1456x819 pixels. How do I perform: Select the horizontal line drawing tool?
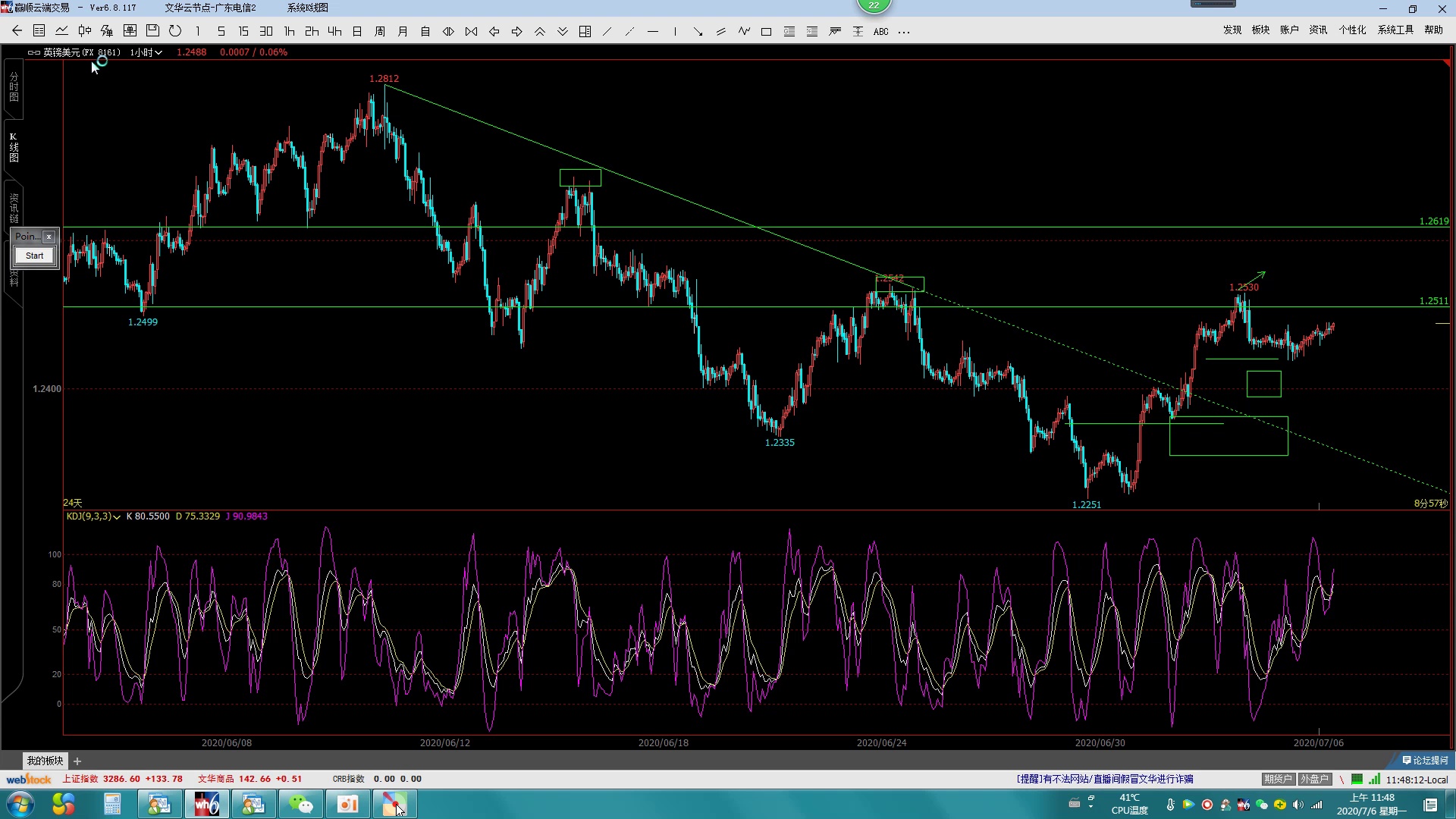[x=653, y=32]
